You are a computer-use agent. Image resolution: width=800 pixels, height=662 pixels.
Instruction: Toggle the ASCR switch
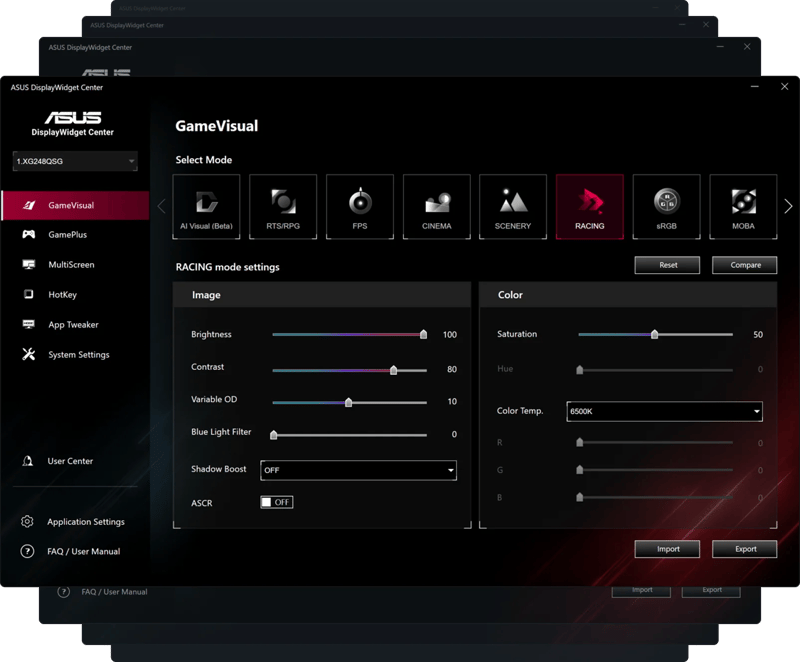(x=276, y=502)
